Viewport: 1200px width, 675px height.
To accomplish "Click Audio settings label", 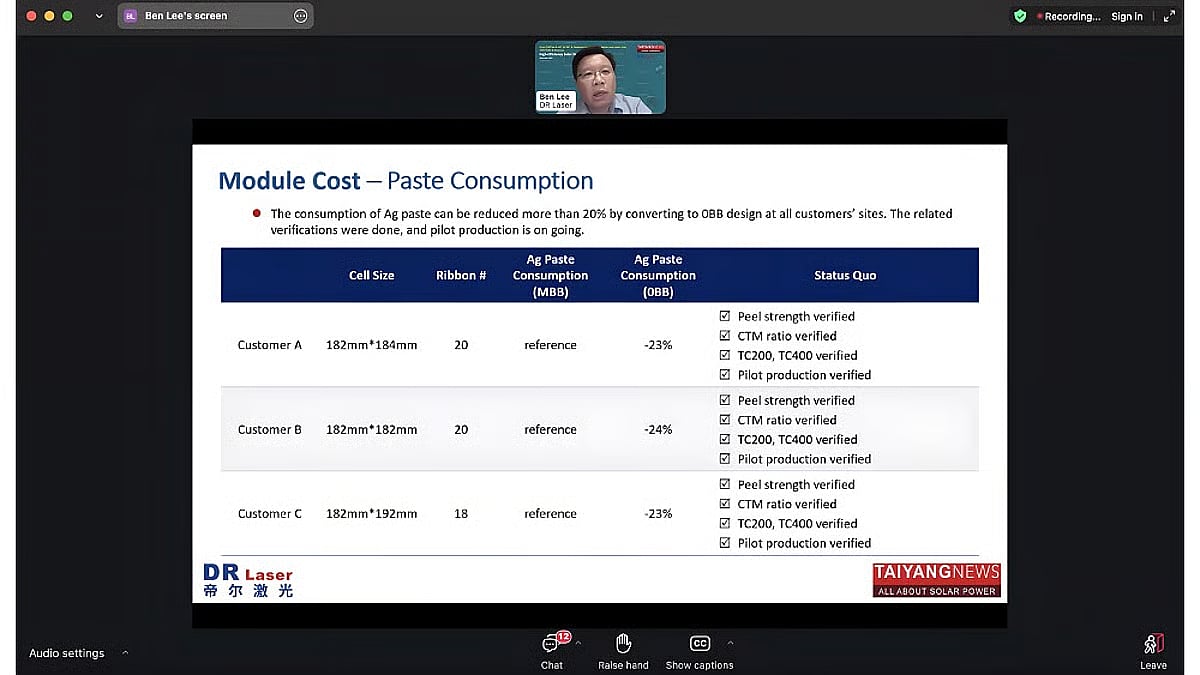I will [66, 653].
